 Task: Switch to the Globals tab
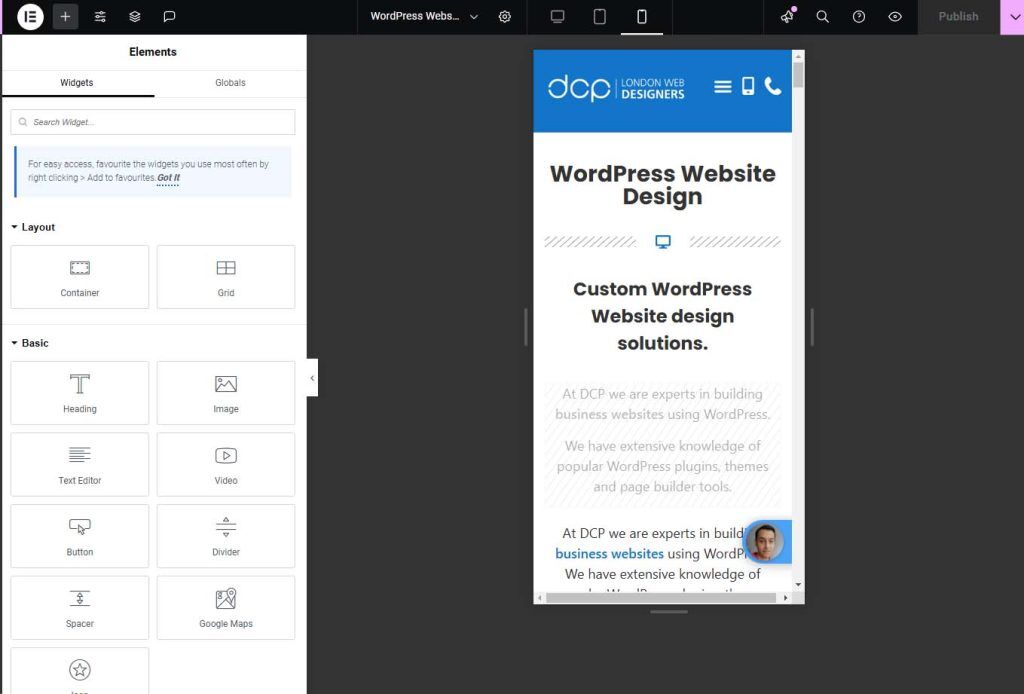point(231,83)
